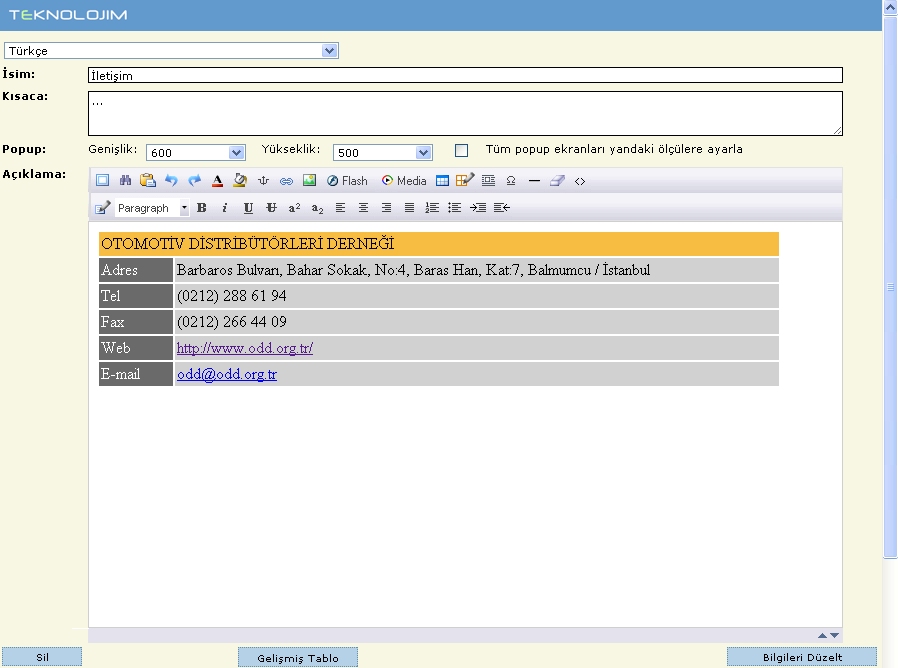Click the Adres label cell
898x668 pixels.
click(x=136, y=270)
